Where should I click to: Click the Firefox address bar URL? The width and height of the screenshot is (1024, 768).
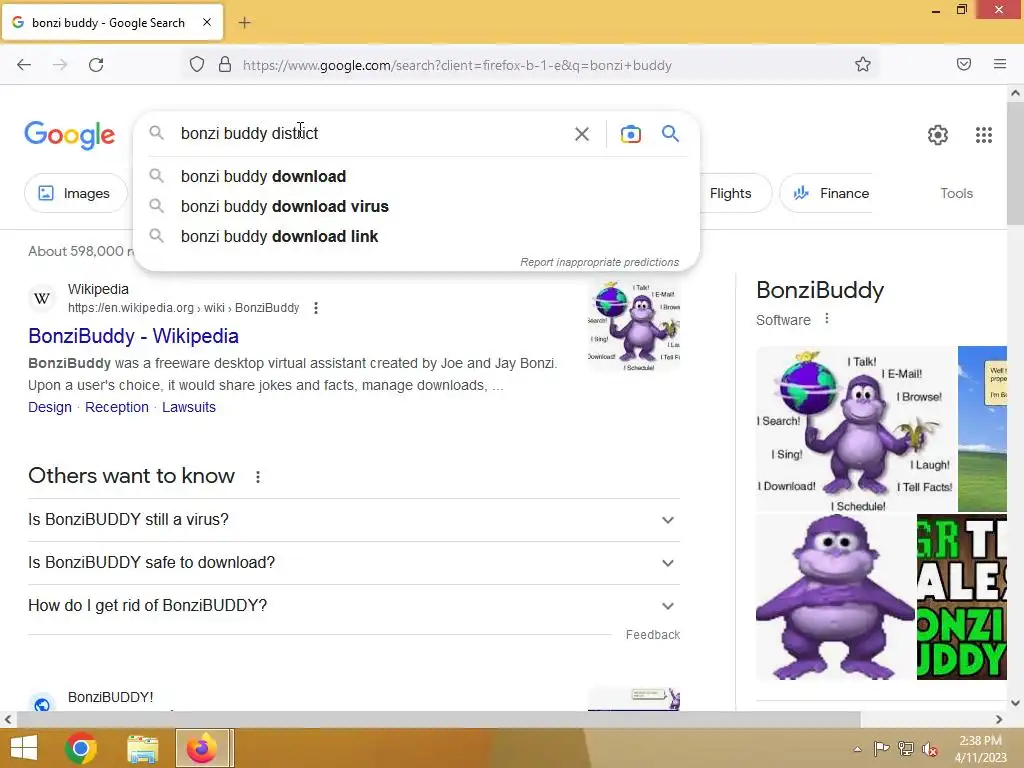pyautogui.click(x=457, y=65)
